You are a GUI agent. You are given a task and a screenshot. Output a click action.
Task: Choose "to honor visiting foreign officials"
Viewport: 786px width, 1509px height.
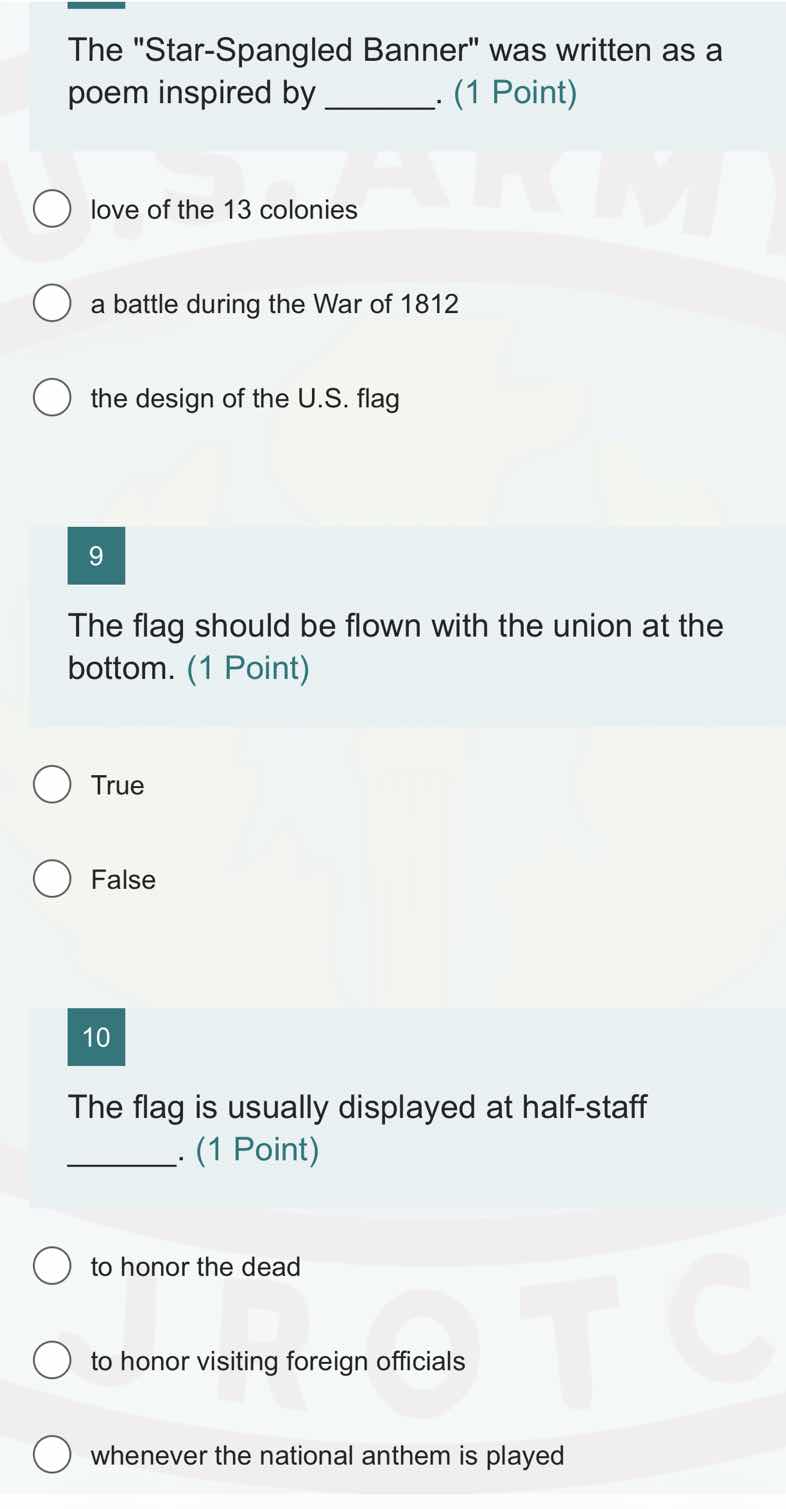click(51, 1360)
